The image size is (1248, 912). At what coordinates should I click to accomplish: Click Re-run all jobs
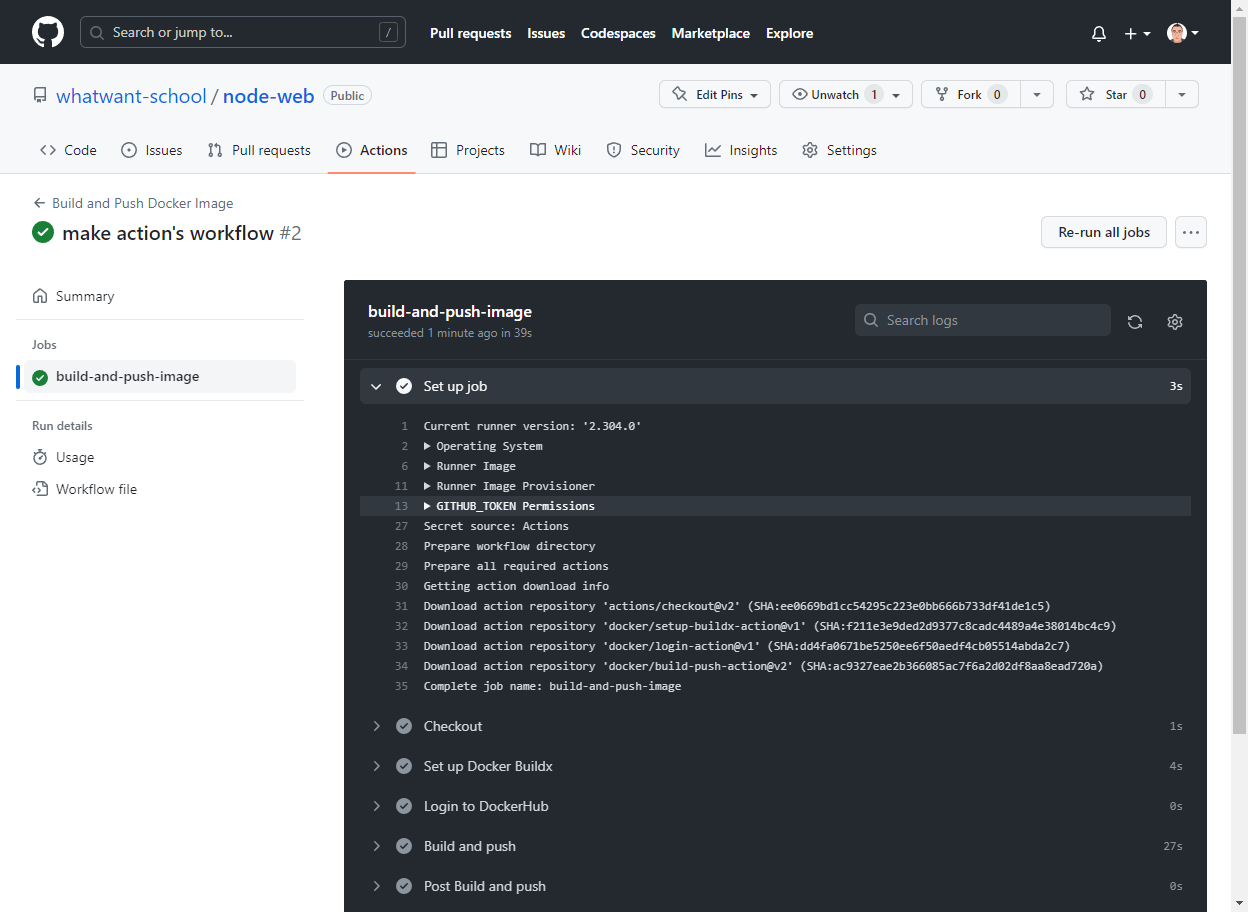pyautogui.click(x=1104, y=232)
